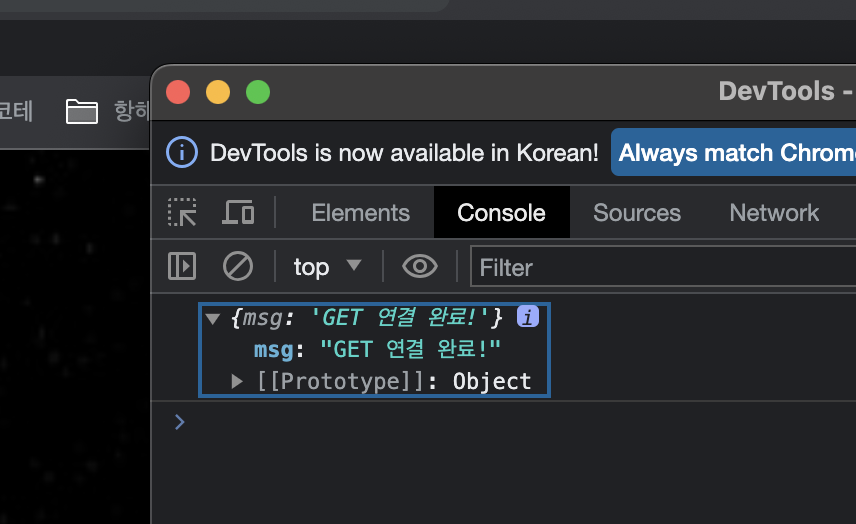This screenshot has height=524, width=856.
Task: Switch to the Elements tab
Action: (360, 212)
